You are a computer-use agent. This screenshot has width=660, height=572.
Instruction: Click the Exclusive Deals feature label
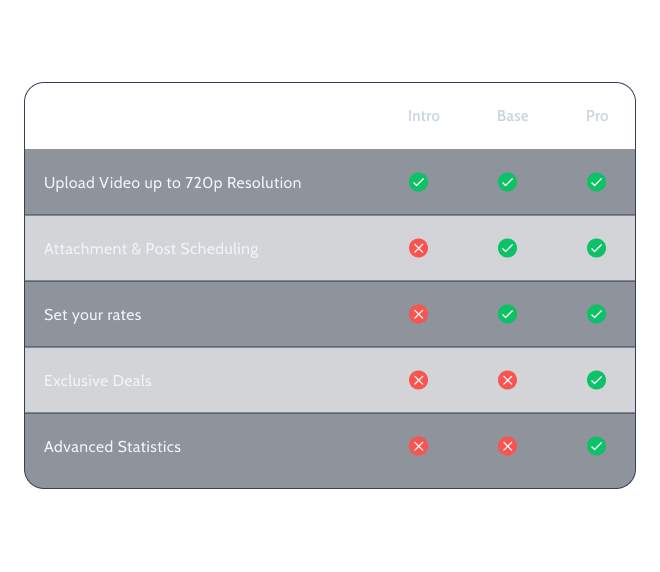98,380
